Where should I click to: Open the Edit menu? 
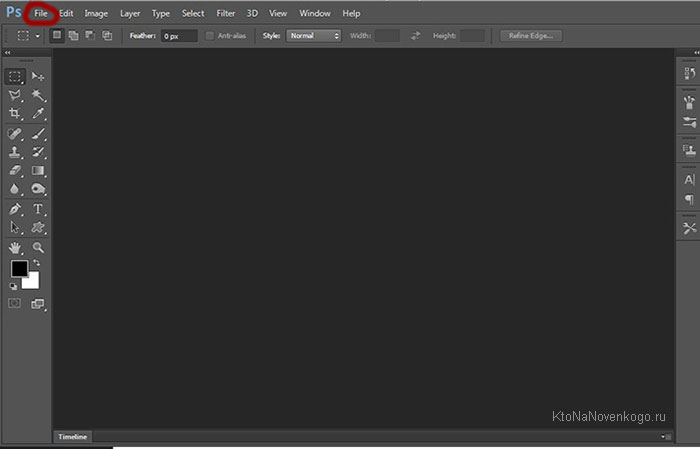66,13
